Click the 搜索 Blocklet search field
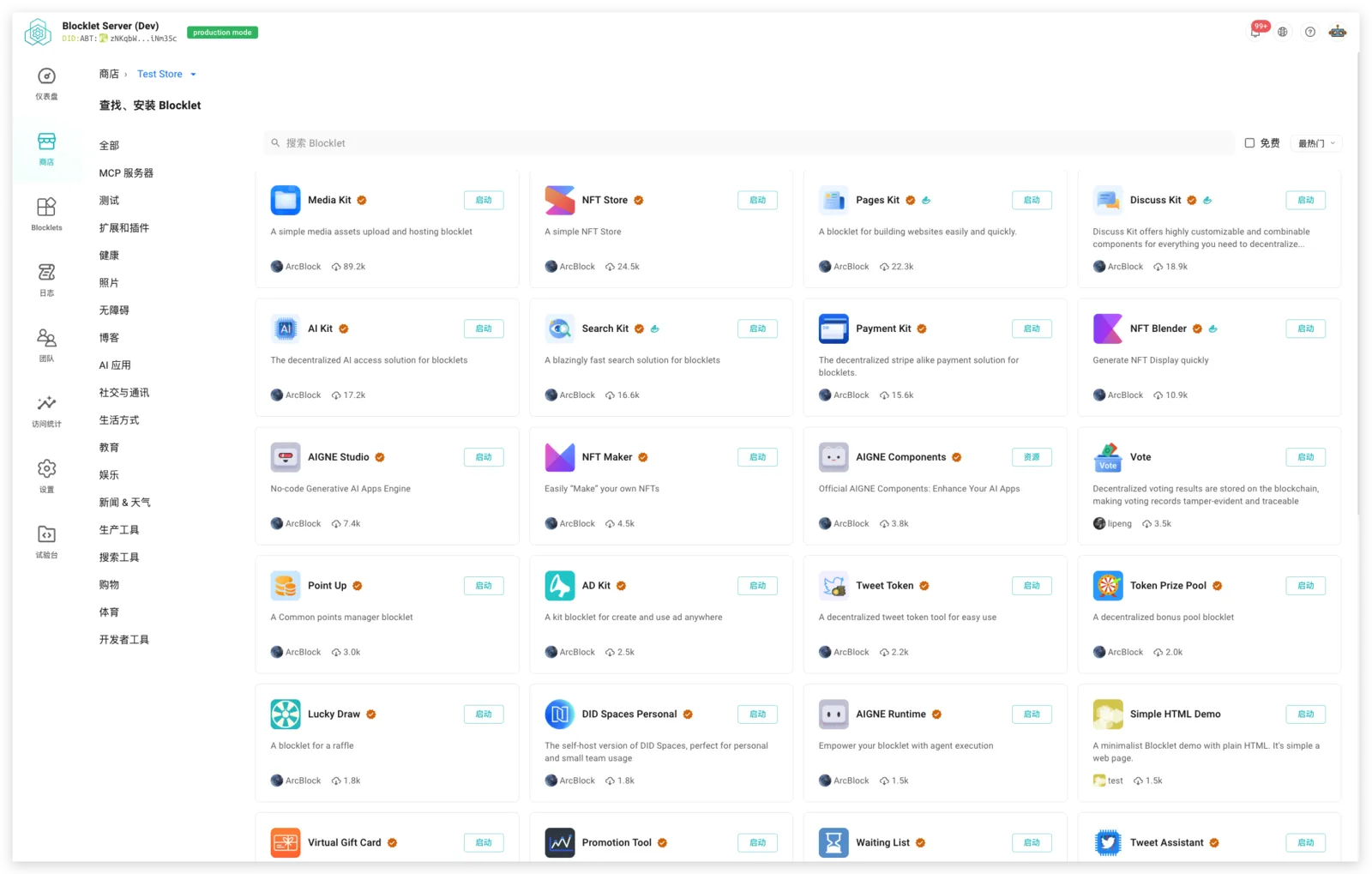1372x874 pixels. click(749, 143)
